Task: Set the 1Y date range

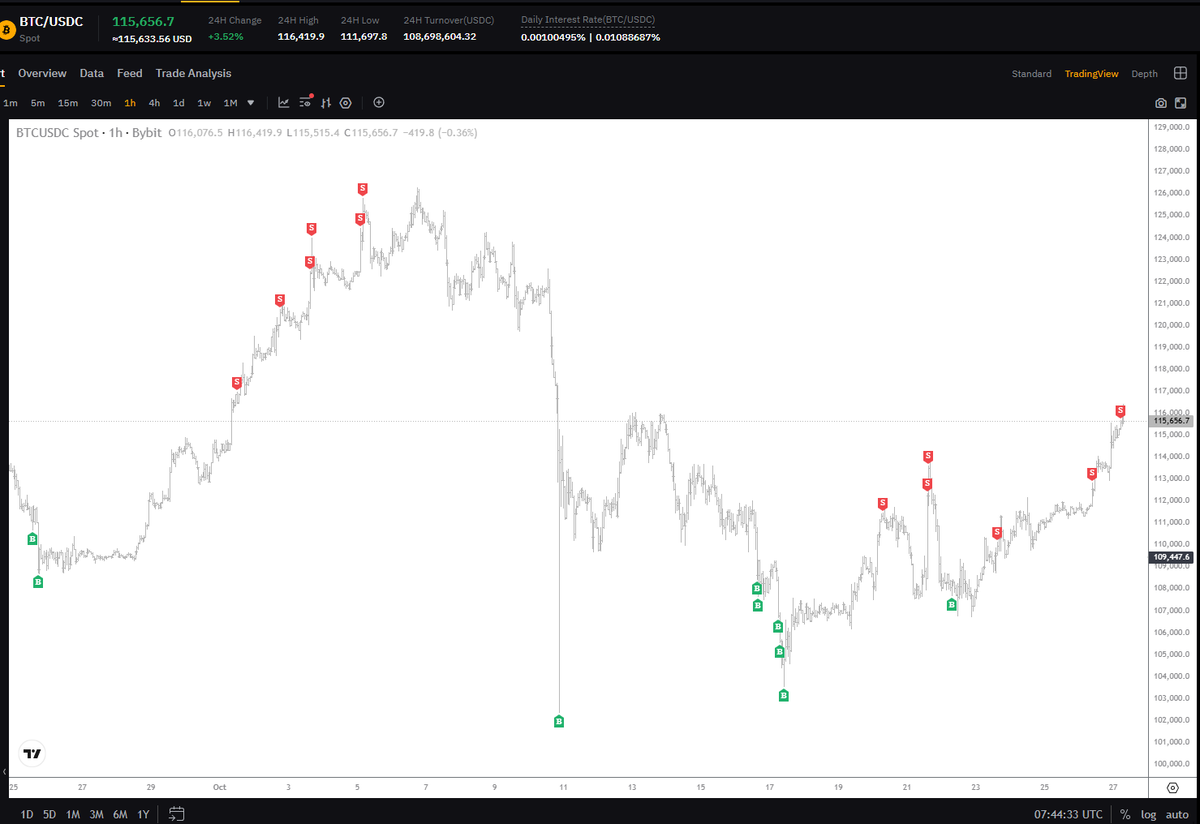Action: 144,814
